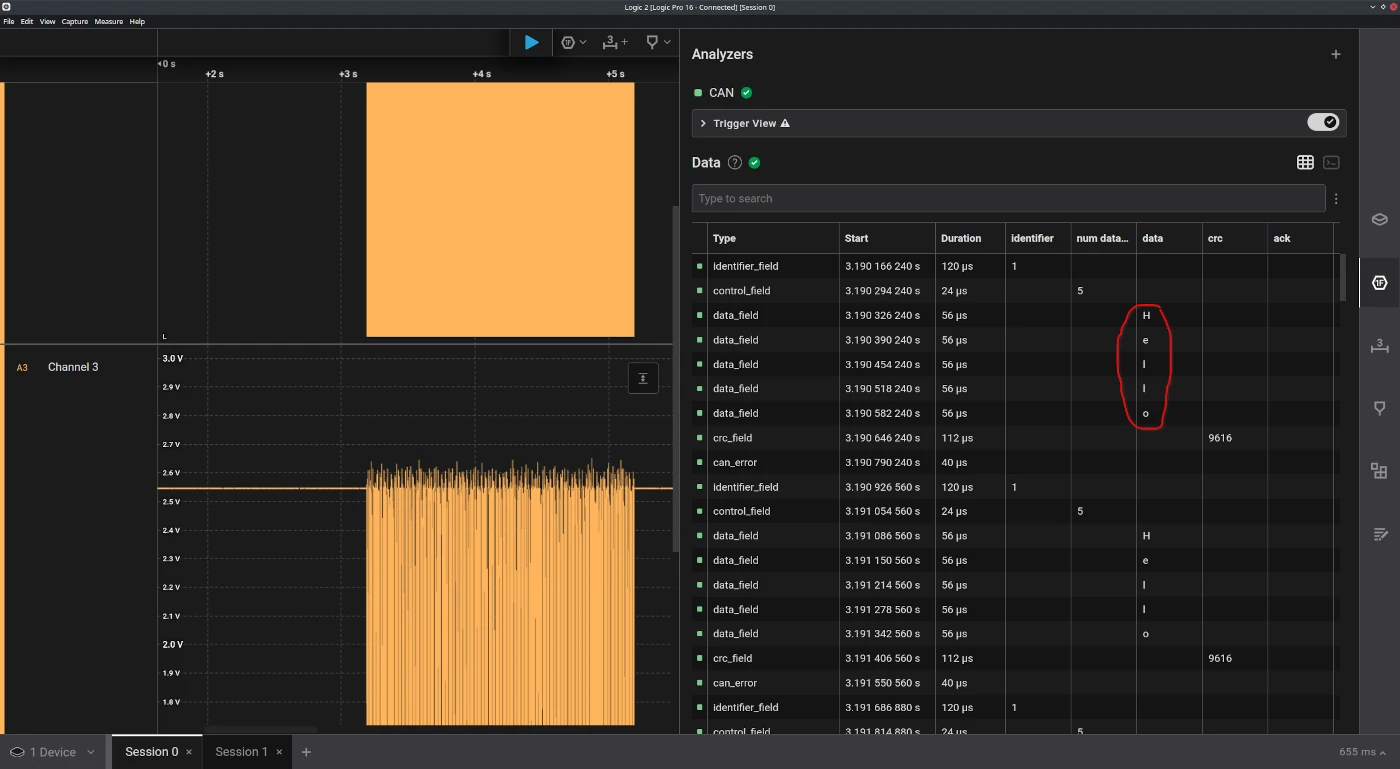Switch to the terminal view icon
Viewport: 1400px width, 769px height.
click(x=1331, y=162)
